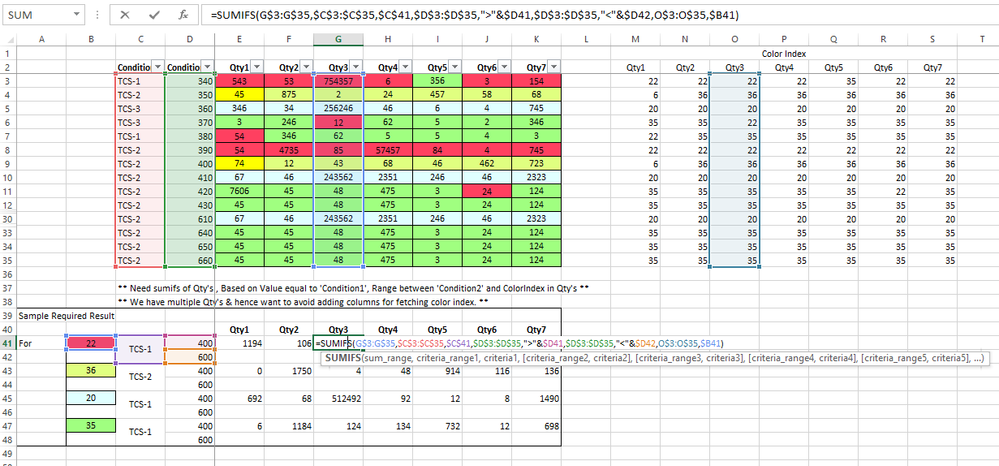Open the Qty6 filter dropdown in table header
The image size is (999, 466).
click(504, 67)
